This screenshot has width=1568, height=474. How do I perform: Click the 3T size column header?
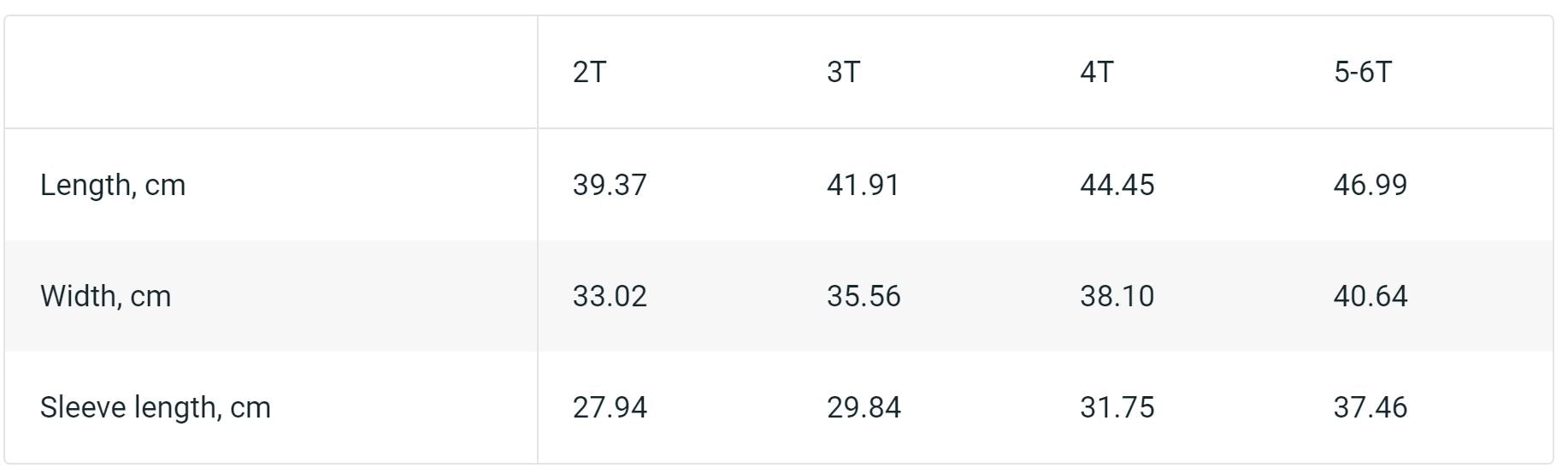[843, 72]
